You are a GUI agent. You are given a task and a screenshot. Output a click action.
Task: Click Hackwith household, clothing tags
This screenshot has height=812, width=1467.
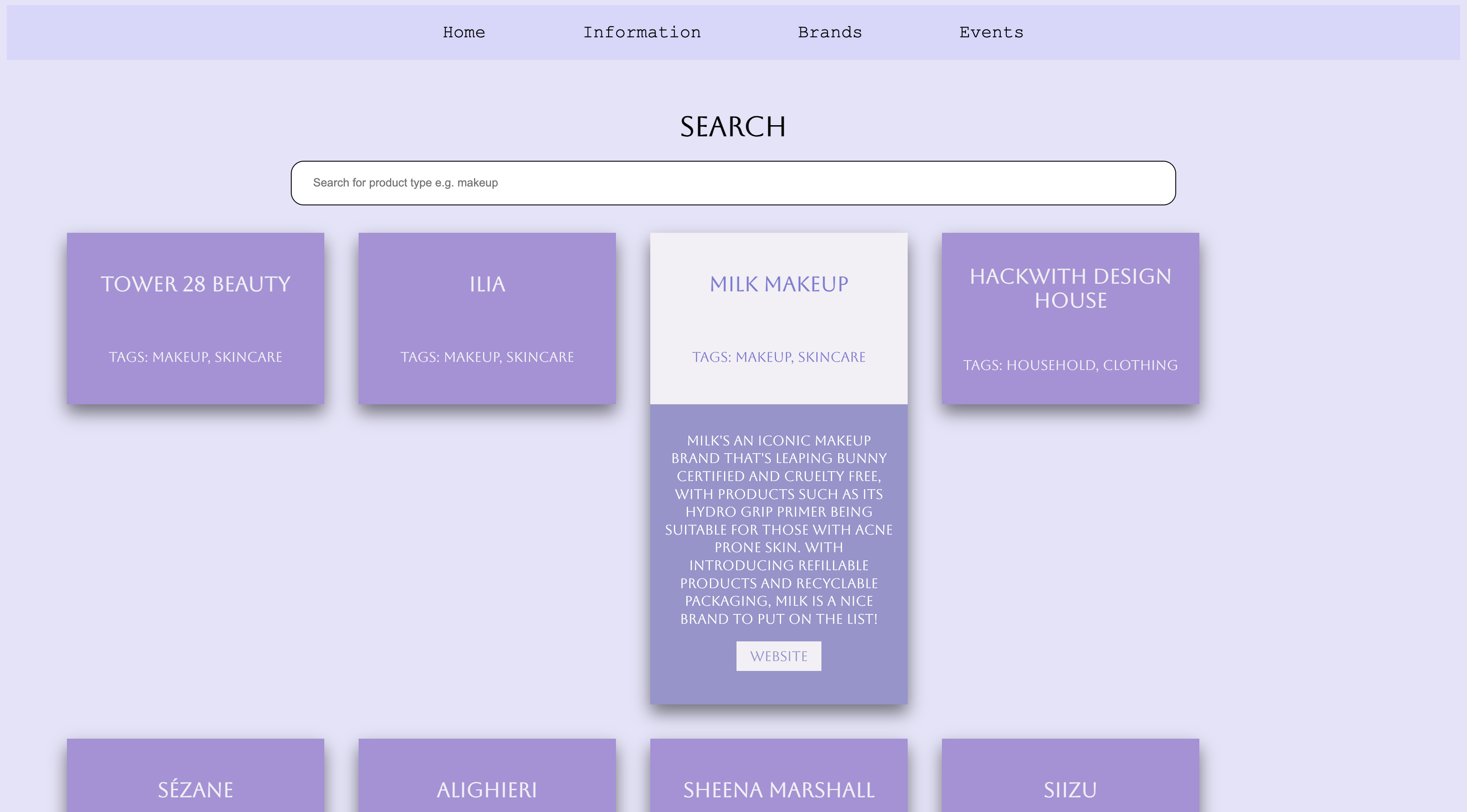[x=1070, y=365]
